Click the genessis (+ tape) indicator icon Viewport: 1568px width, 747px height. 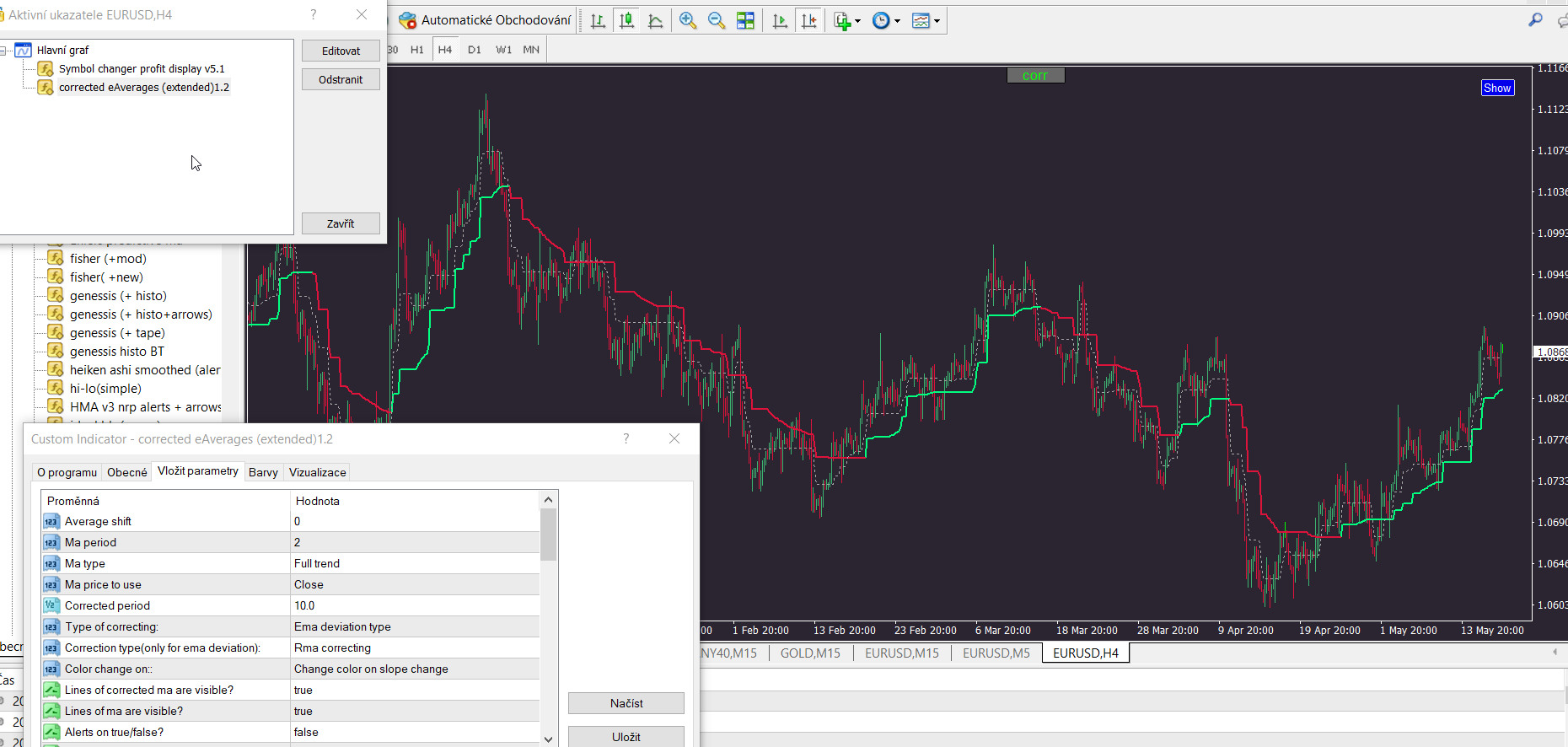click(x=56, y=332)
